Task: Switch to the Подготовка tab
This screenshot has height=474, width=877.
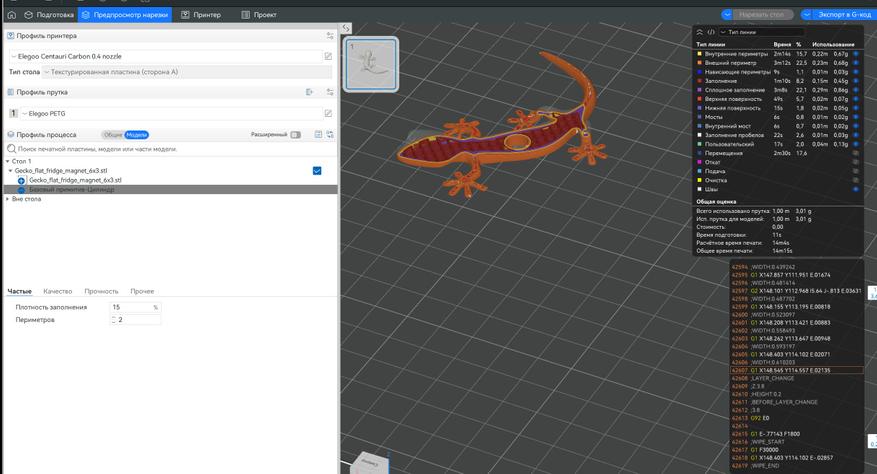Action: tap(49, 16)
